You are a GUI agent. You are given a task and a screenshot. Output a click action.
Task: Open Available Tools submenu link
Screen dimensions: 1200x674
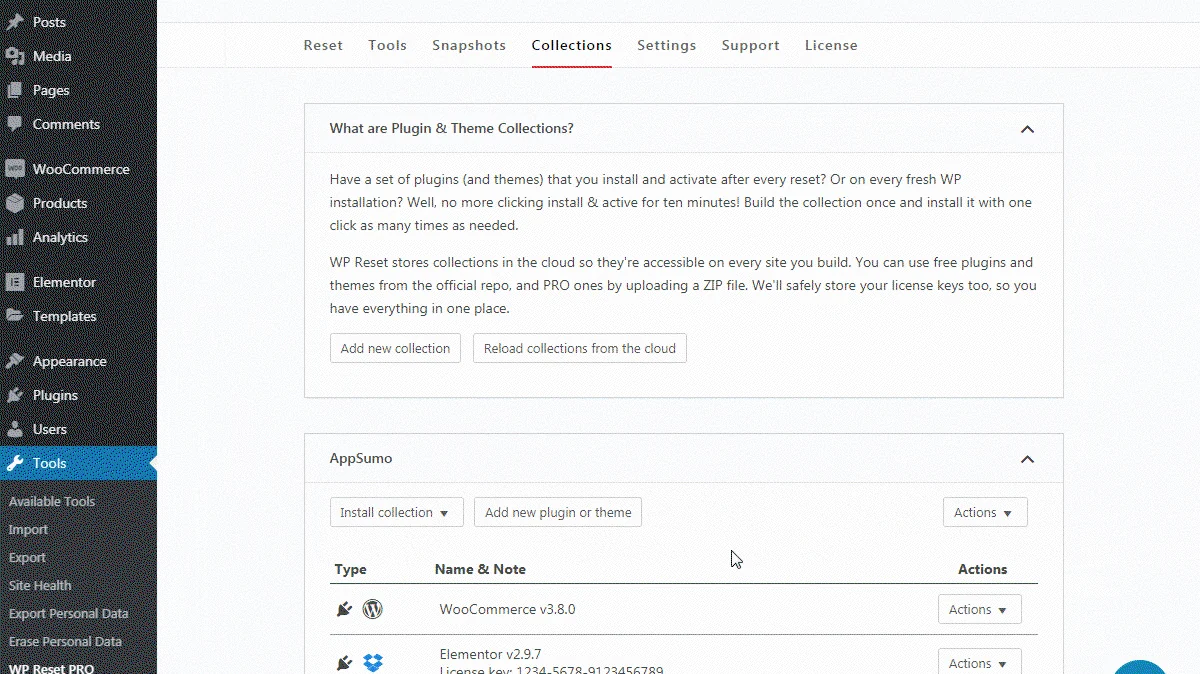52,501
